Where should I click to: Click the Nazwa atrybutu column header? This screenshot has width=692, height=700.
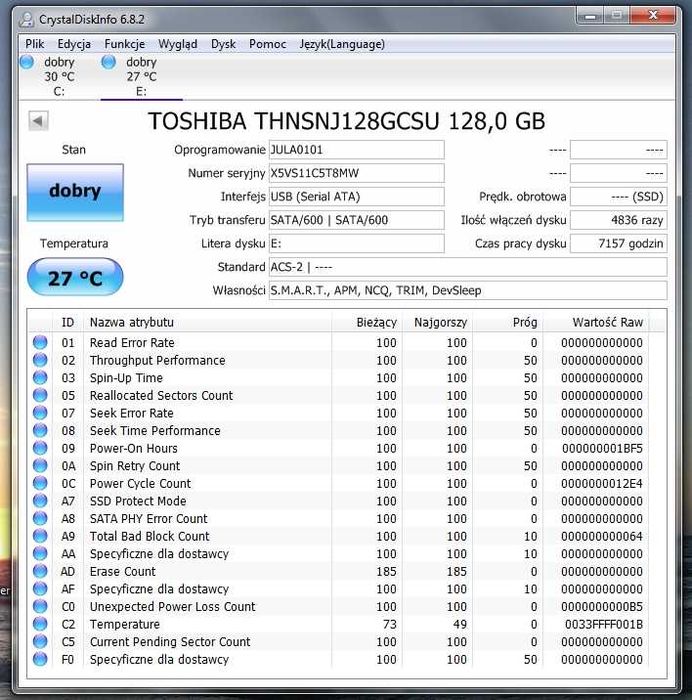pyautogui.click(x=207, y=322)
